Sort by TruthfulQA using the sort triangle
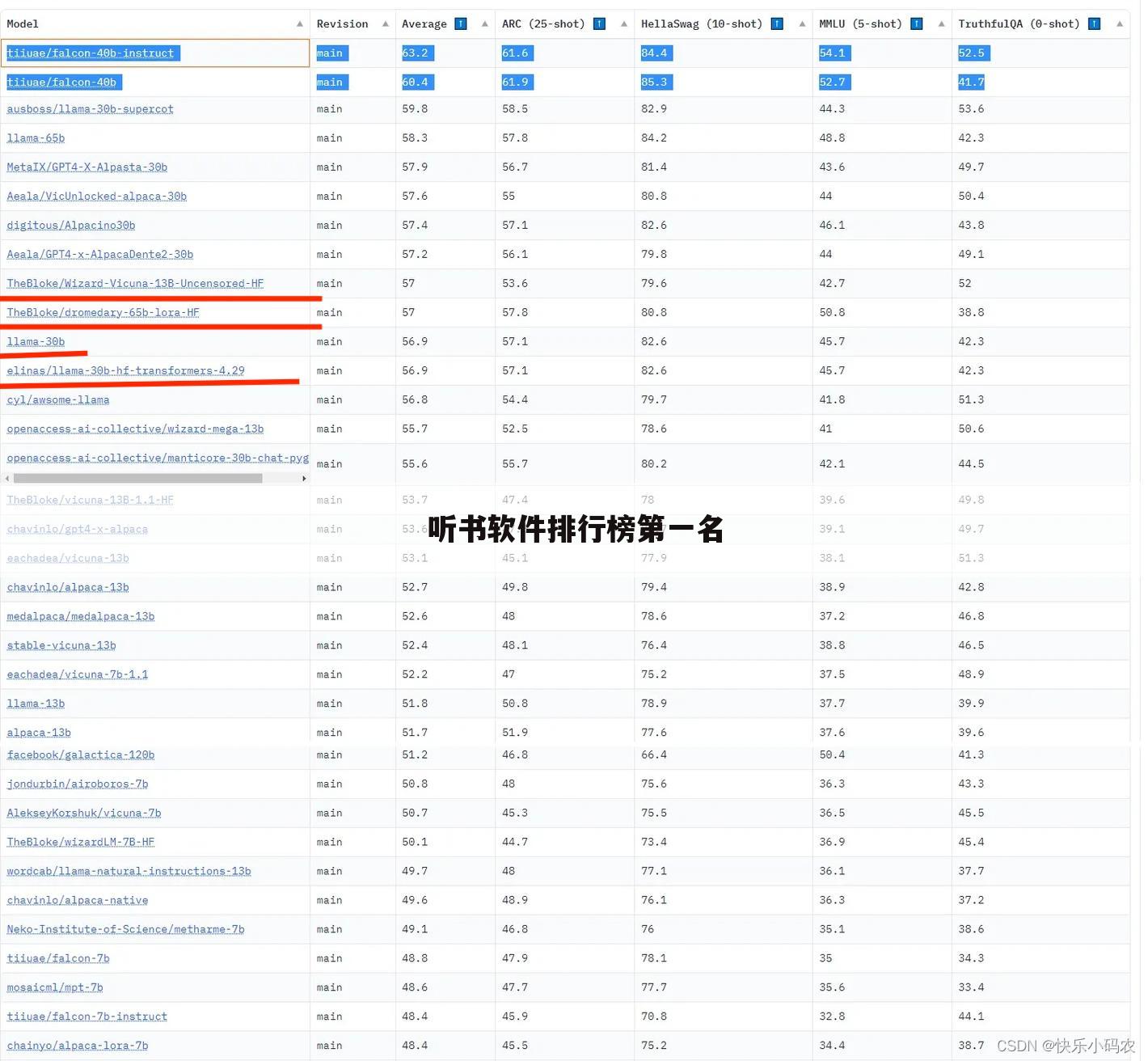The height and width of the screenshot is (1061, 1148). pos(1120,24)
